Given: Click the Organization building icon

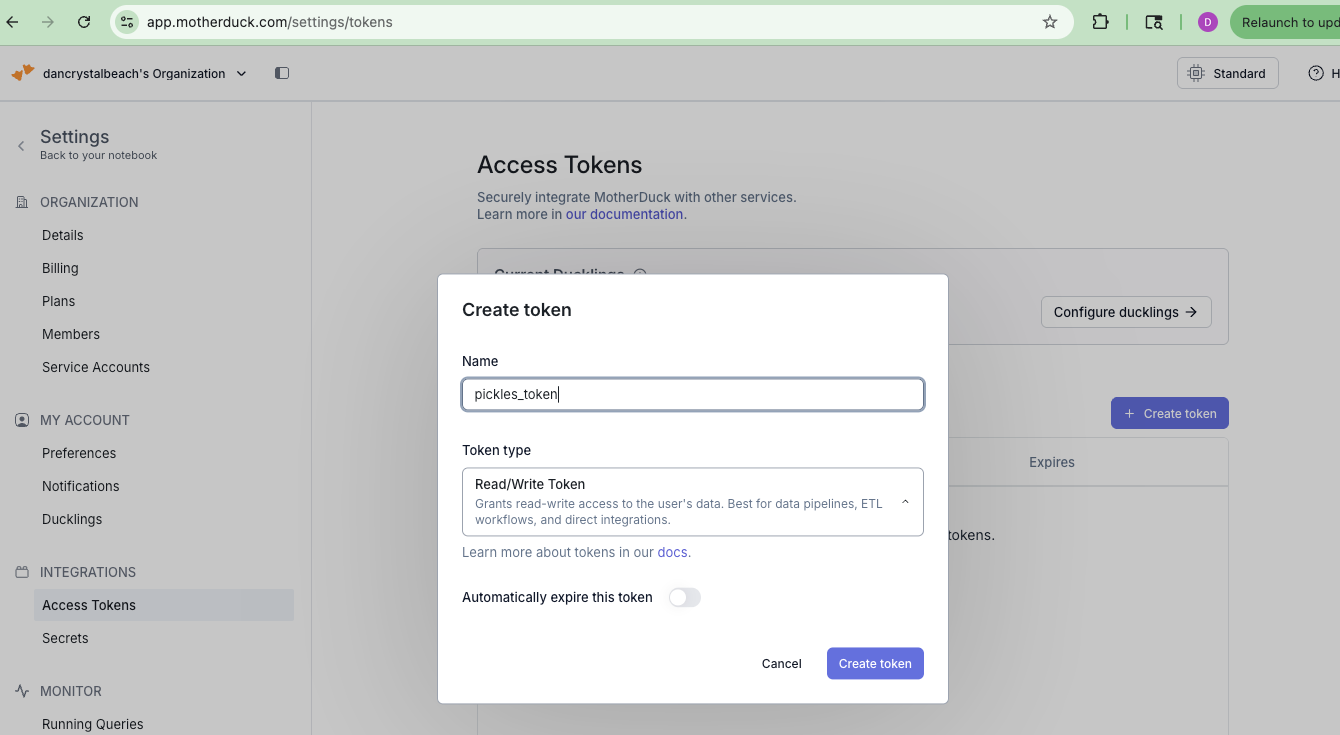Looking at the screenshot, I should pos(22,202).
